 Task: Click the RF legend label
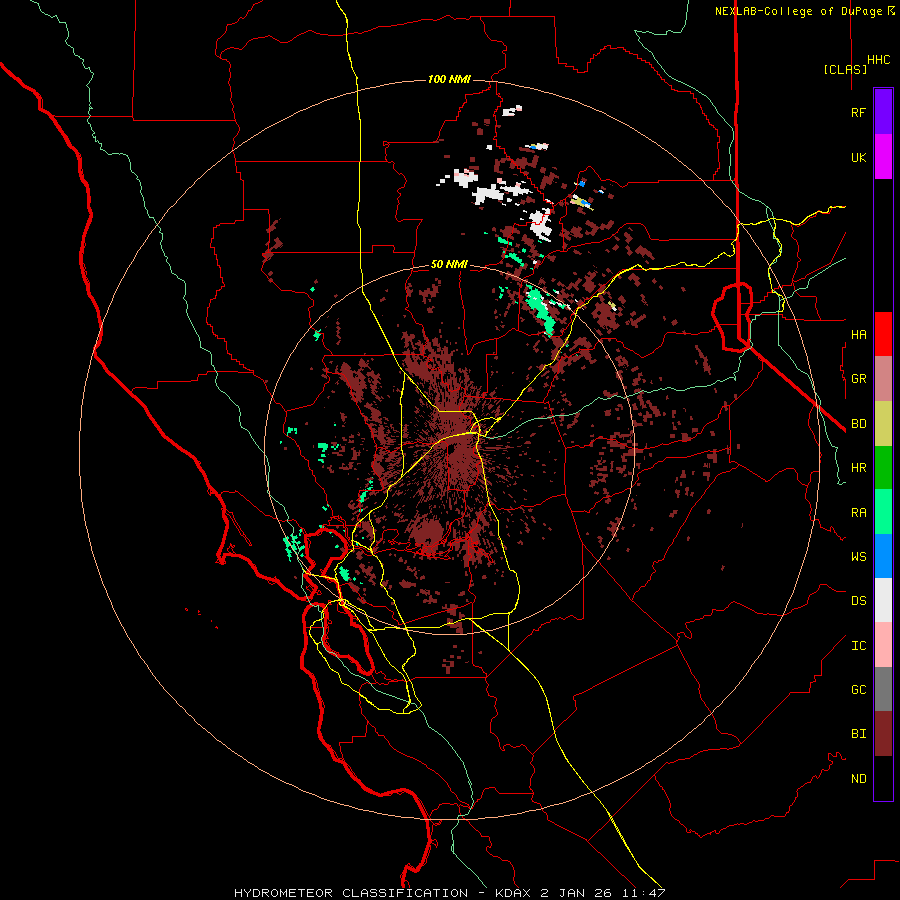pyautogui.click(x=858, y=112)
